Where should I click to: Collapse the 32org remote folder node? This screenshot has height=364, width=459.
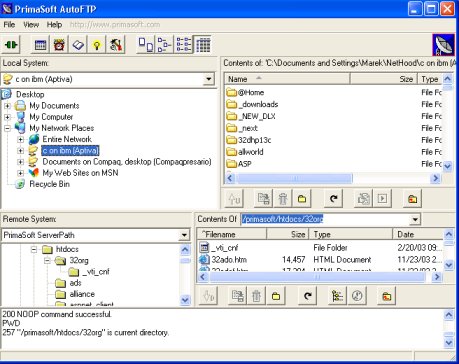click(x=47, y=260)
